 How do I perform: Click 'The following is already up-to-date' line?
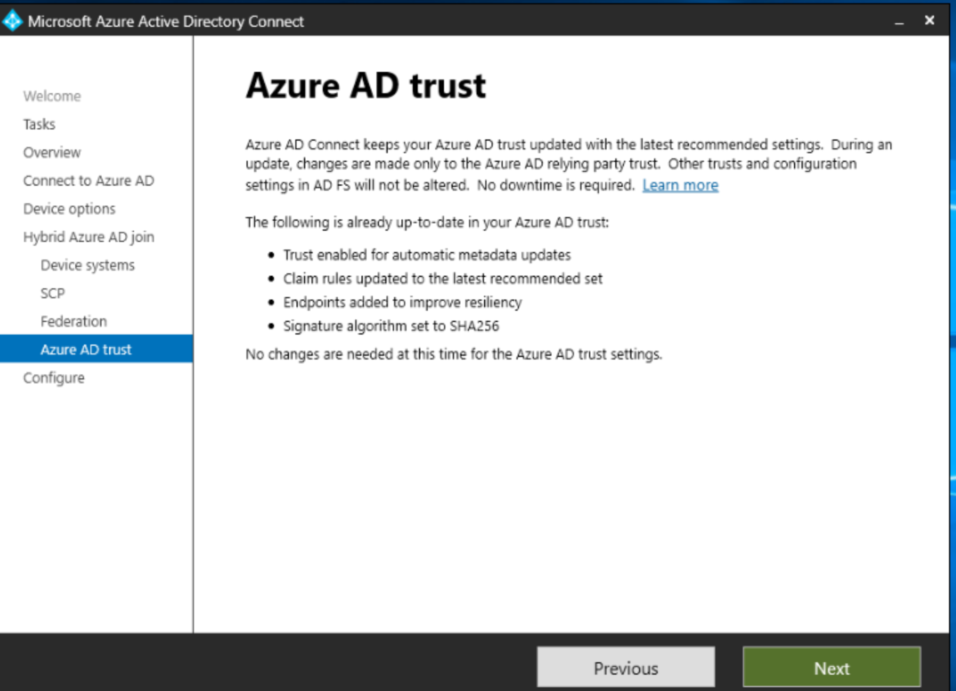point(427,223)
